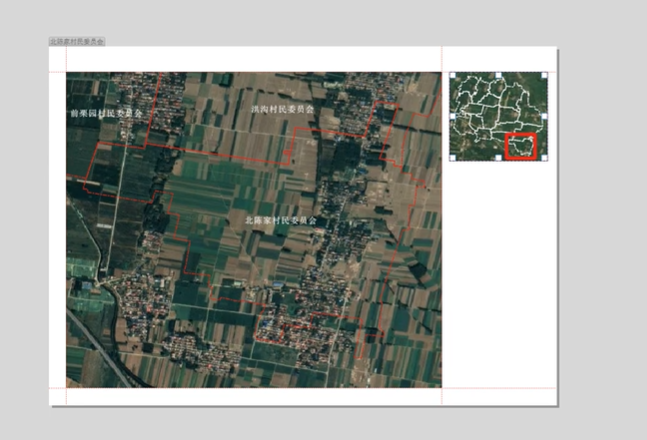Click the top-right handle of overview map
This screenshot has width=647, height=440.
pos(545,75)
